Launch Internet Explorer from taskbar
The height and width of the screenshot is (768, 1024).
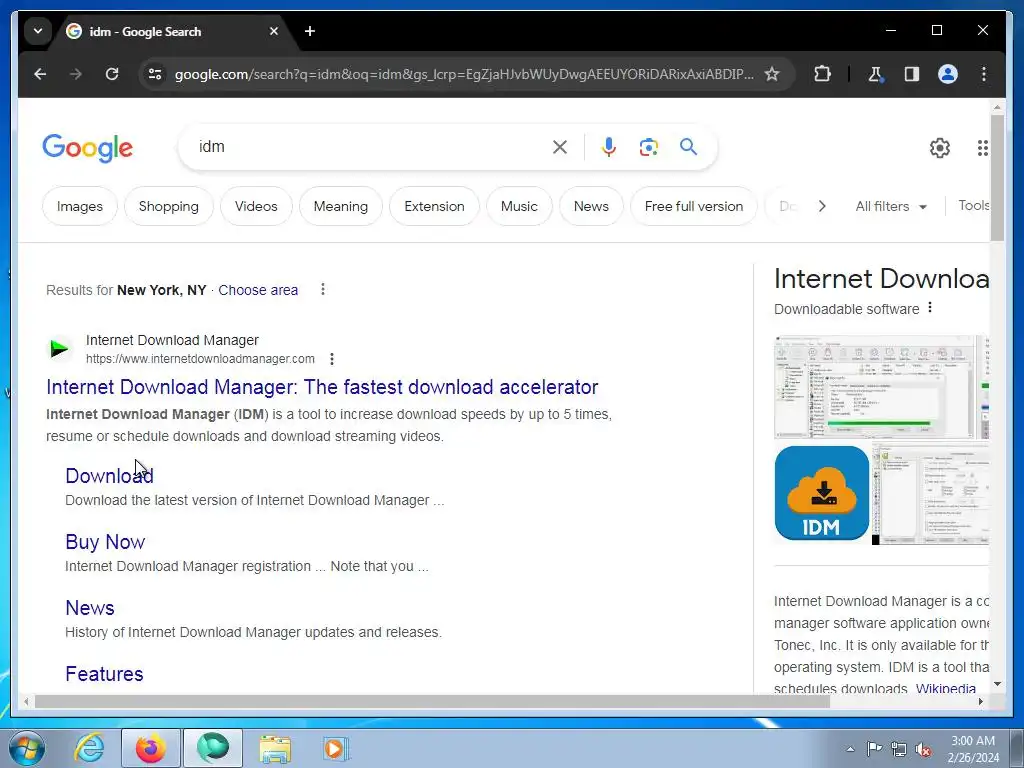point(89,748)
